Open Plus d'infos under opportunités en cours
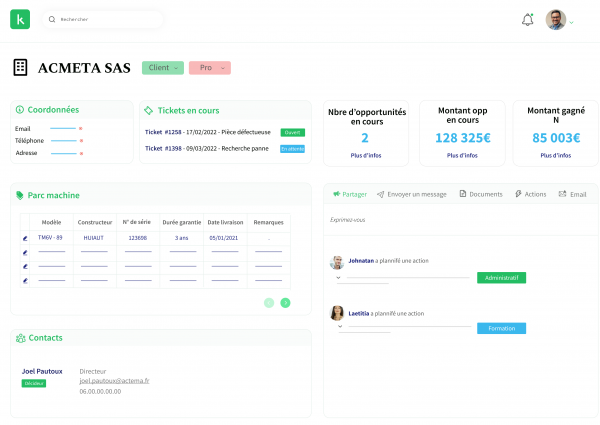The image size is (600, 425). [366, 155]
